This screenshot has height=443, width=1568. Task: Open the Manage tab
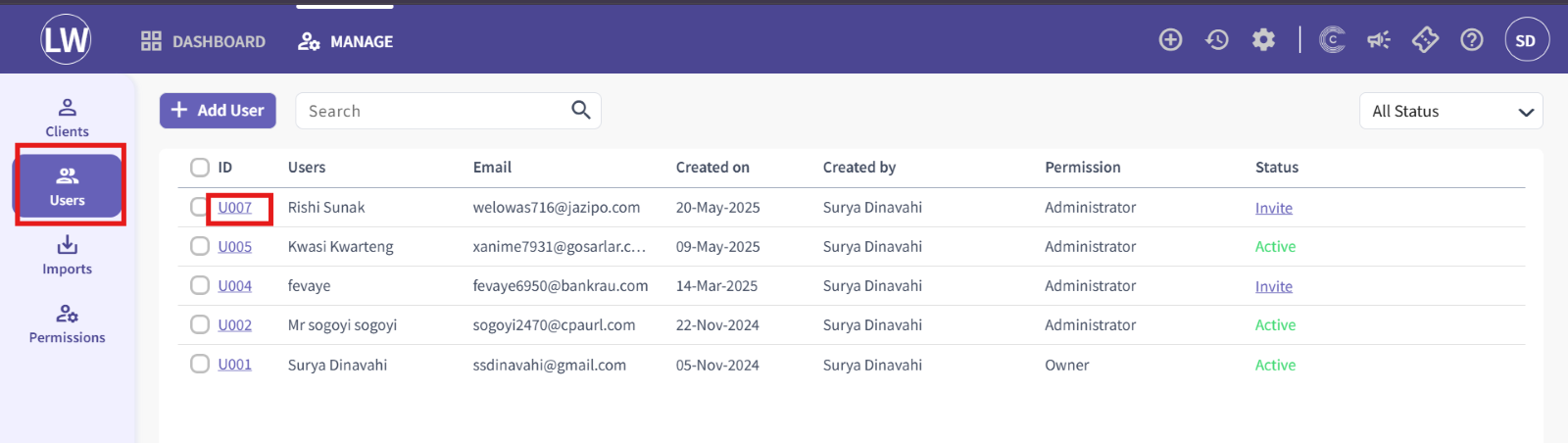click(345, 41)
